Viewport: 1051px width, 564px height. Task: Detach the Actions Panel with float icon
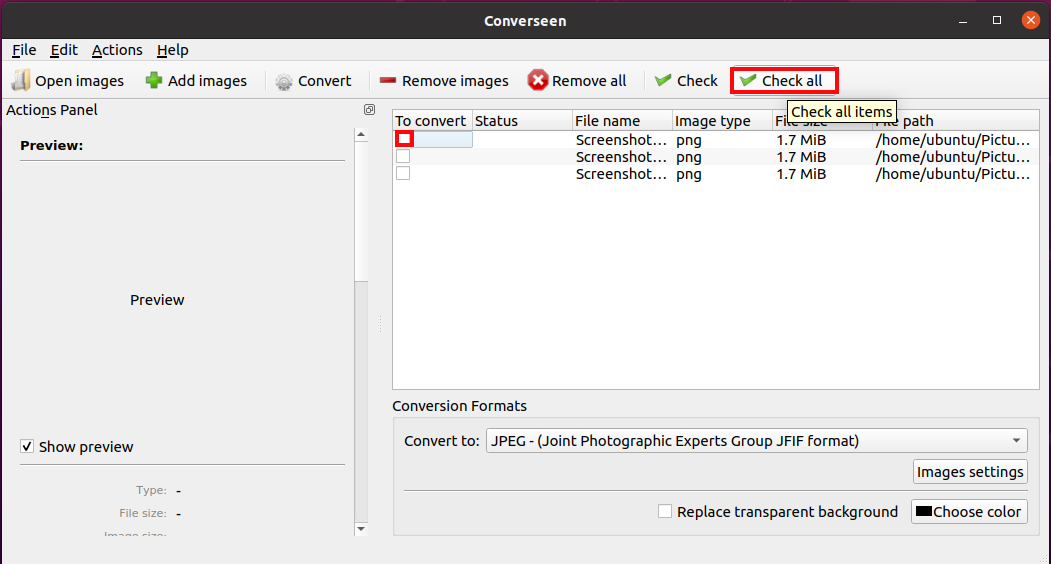369,109
